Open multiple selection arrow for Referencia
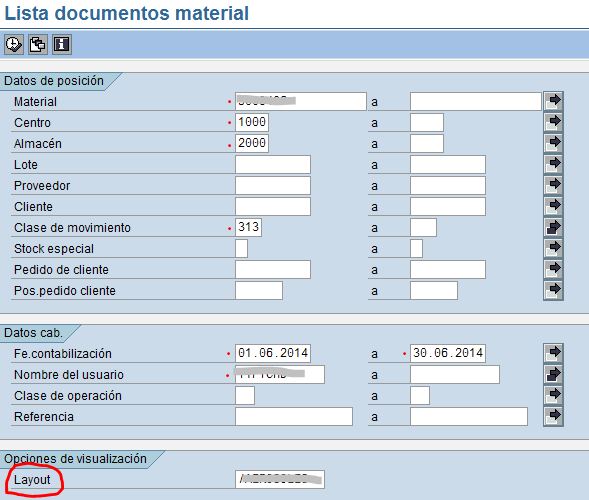Screen dimensions: 589x500 553,416
